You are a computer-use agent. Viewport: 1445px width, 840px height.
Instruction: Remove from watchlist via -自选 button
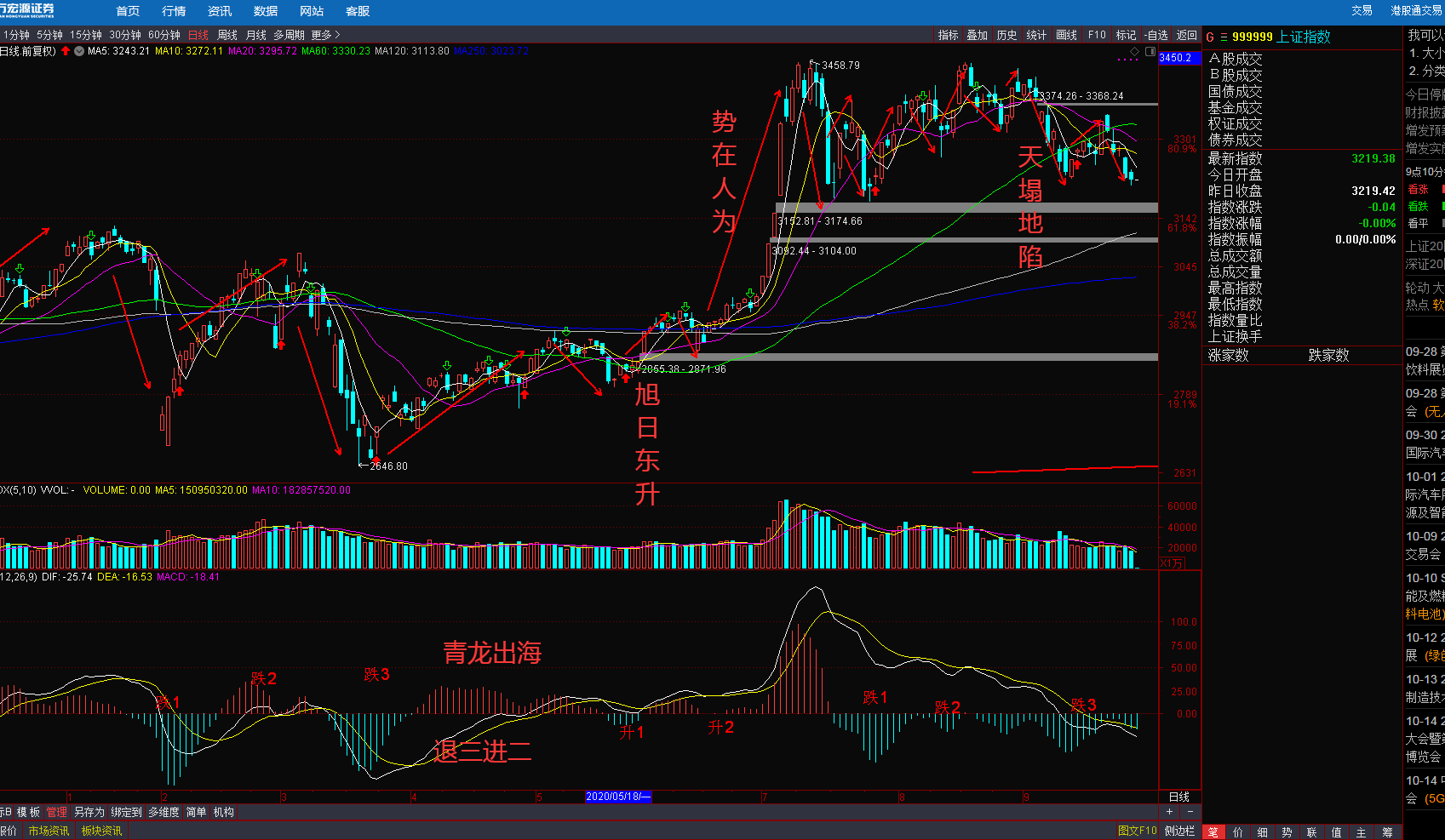coord(1156,35)
